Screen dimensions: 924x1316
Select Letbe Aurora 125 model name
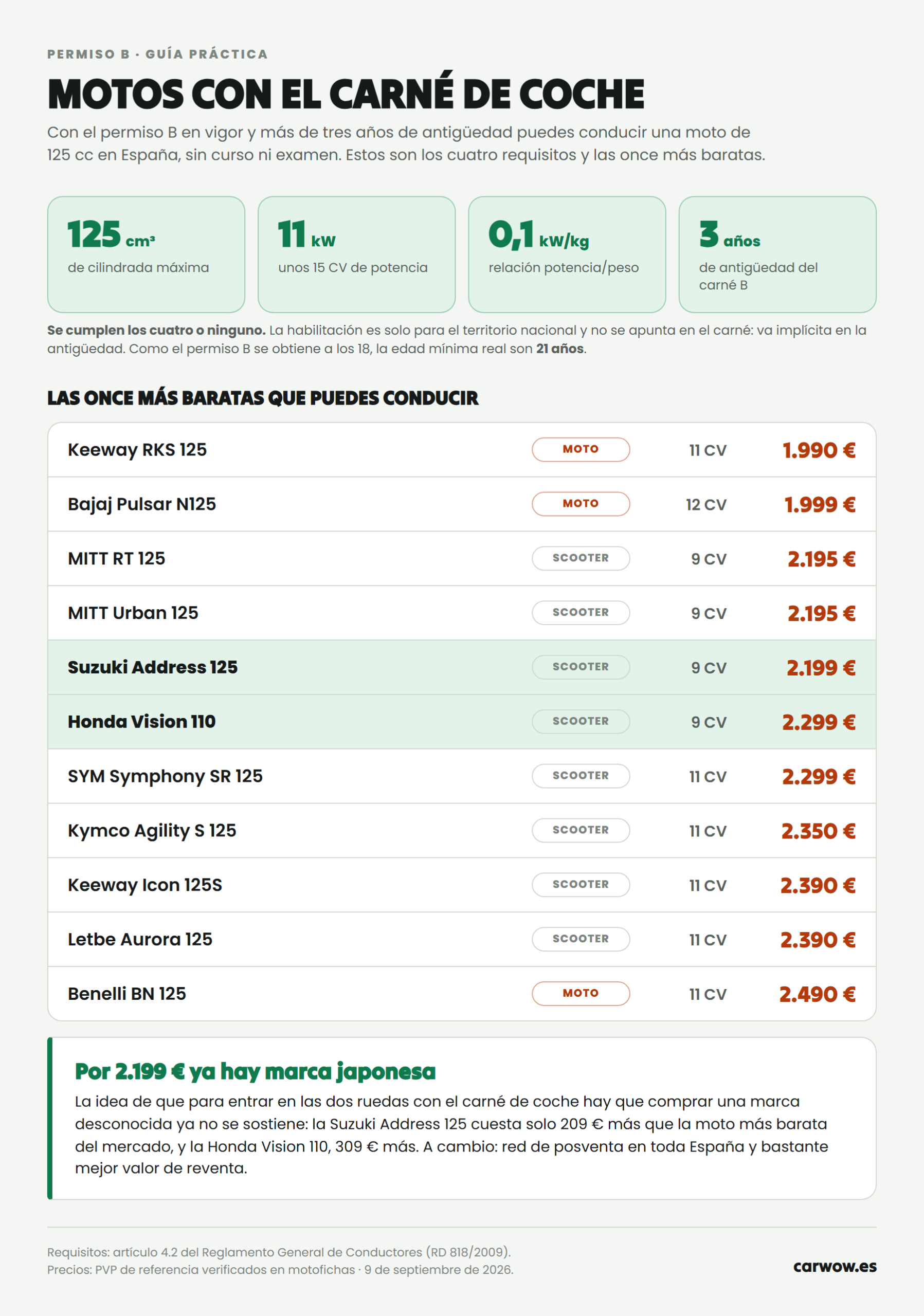pyautogui.click(x=140, y=940)
